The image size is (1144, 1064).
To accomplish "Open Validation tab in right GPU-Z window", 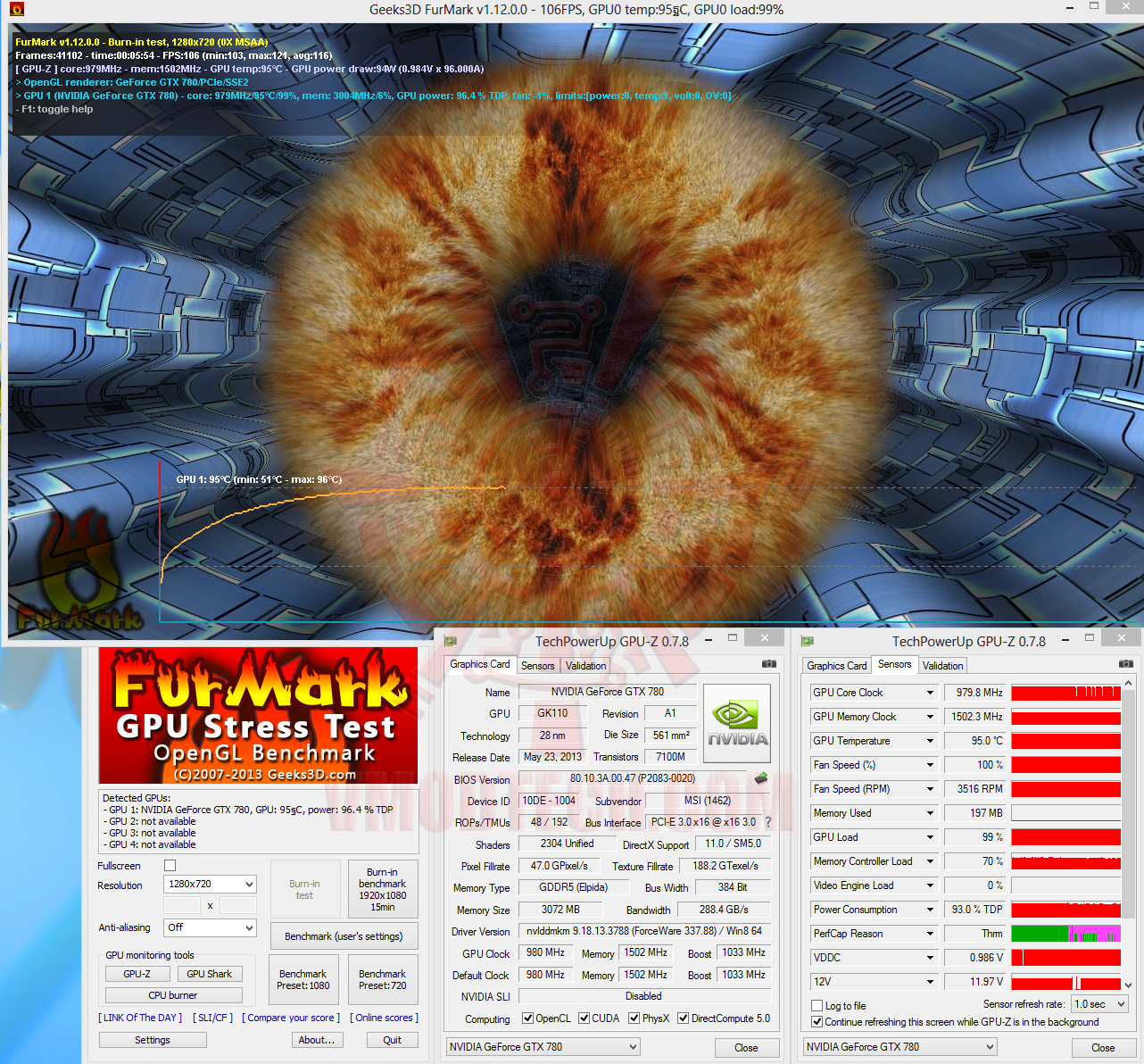I will [942, 666].
